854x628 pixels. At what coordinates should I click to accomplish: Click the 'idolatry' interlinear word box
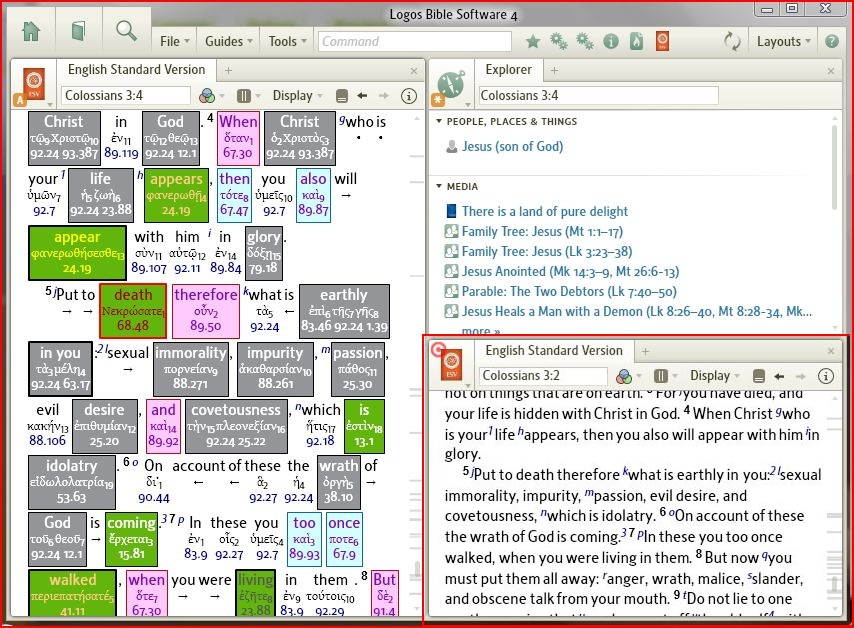pyautogui.click(x=71, y=483)
